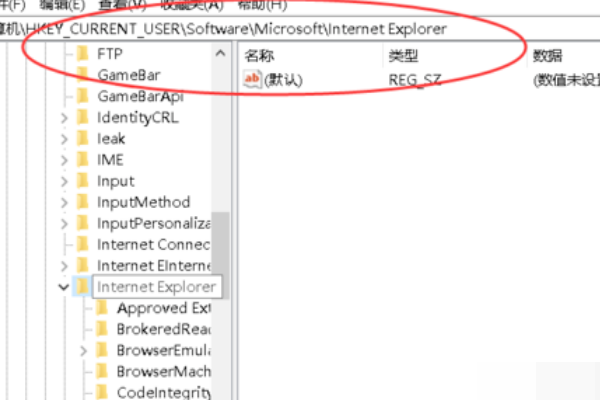Select the BrowserEmul subkey label

pos(164,350)
